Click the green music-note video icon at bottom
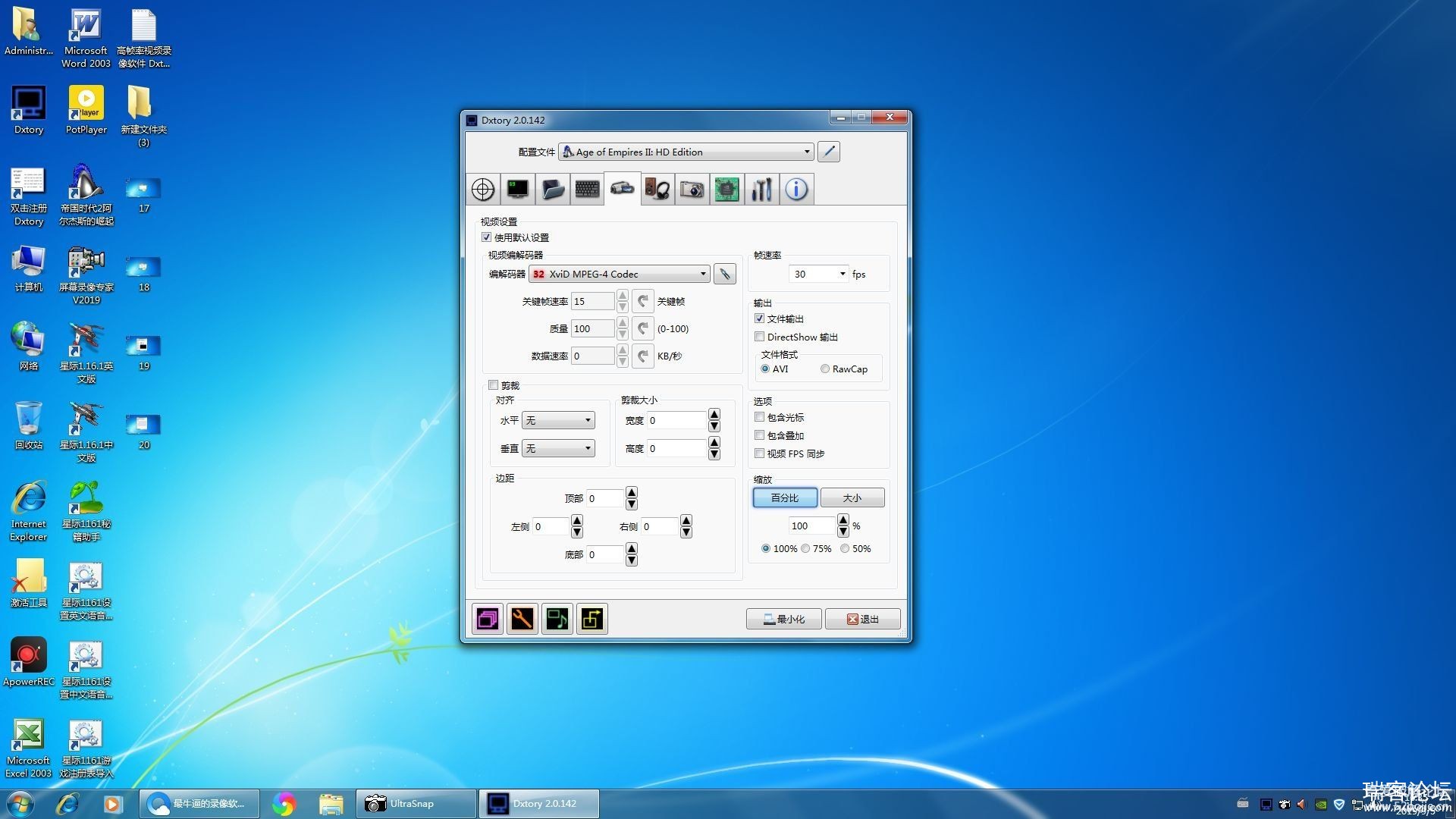The height and width of the screenshot is (819, 1456). click(x=557, y=619)
